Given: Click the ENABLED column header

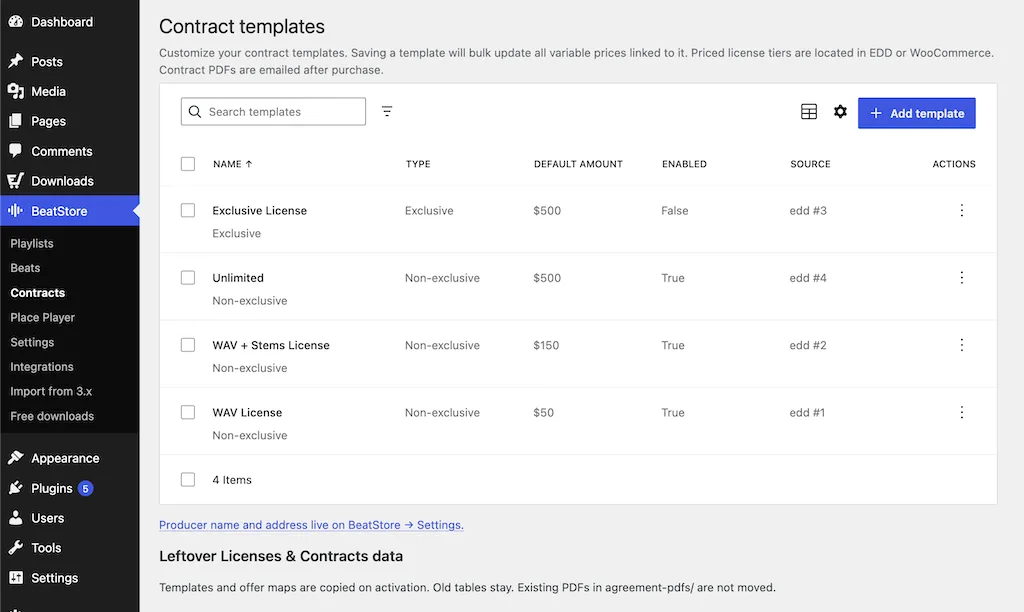Looking at the screenshot, I should (x=684, y=164).
